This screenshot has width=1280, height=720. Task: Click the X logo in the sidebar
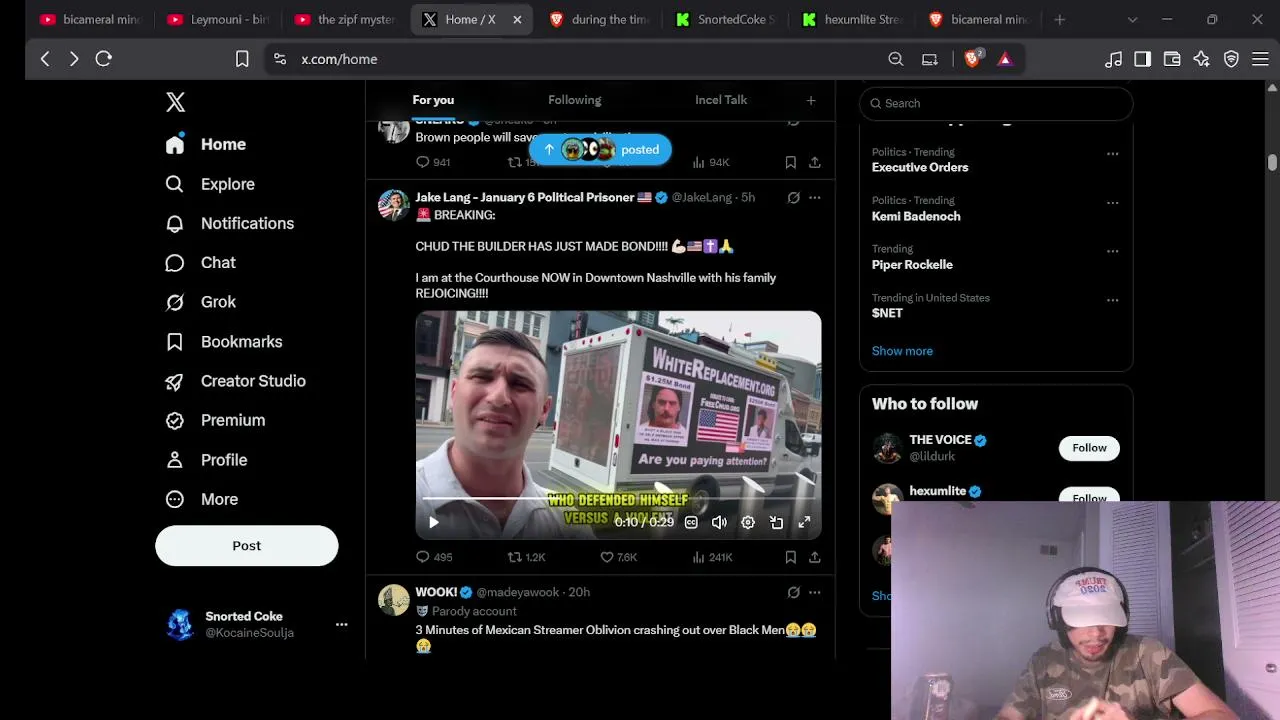pos(175,102)
